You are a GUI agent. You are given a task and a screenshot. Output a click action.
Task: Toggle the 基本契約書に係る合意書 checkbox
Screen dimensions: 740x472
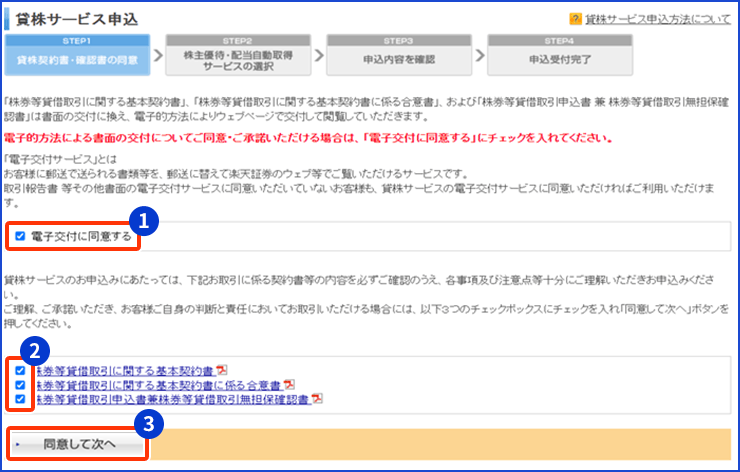click(21, 385)
